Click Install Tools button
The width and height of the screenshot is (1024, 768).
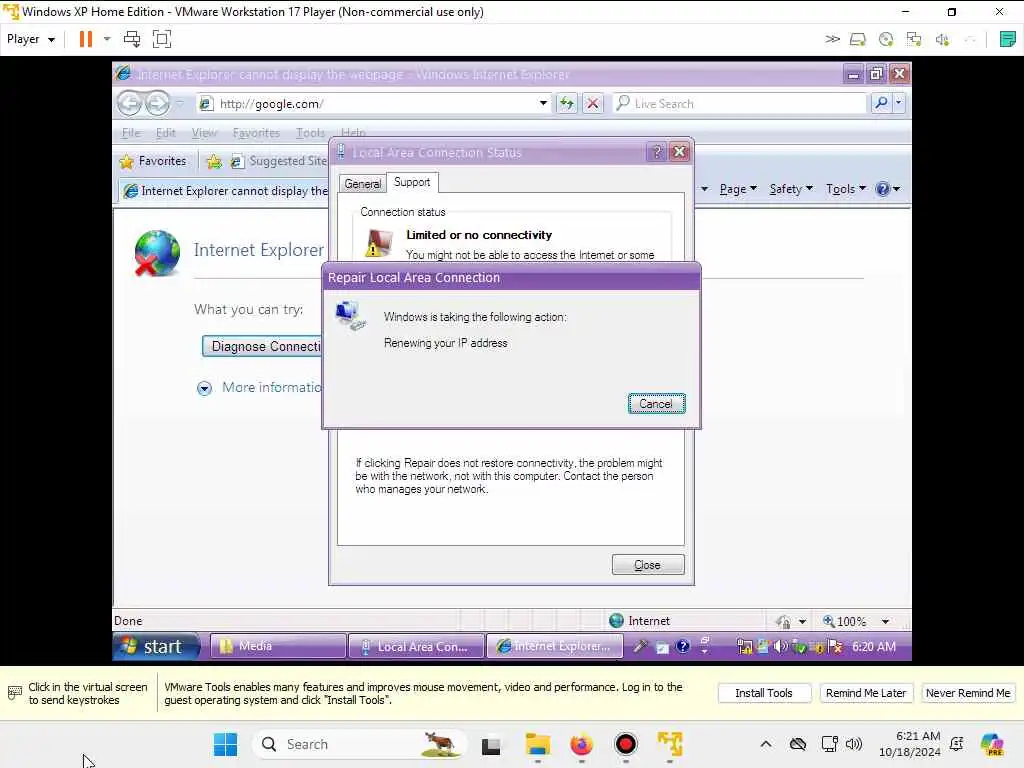[763, 693]
